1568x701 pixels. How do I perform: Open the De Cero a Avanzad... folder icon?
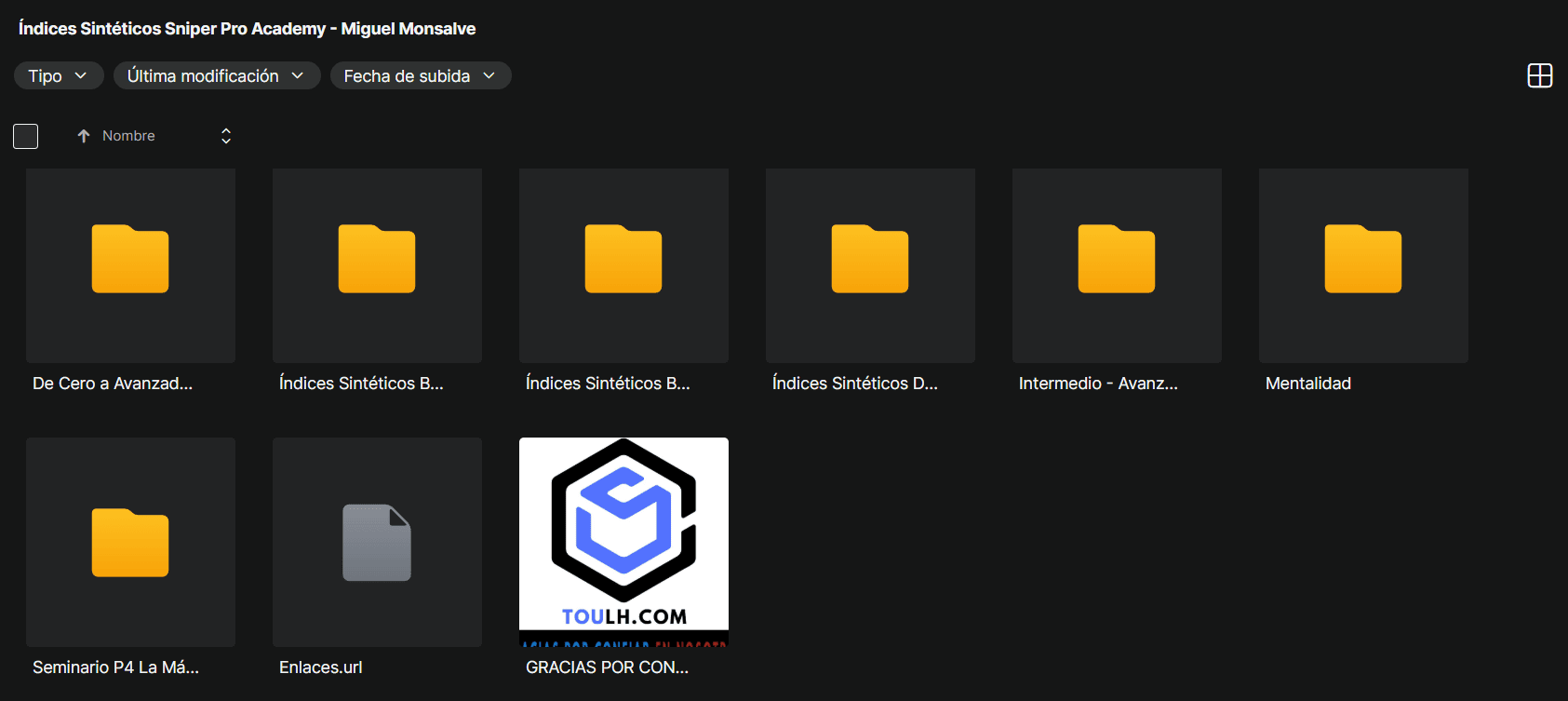click(130, 260)
